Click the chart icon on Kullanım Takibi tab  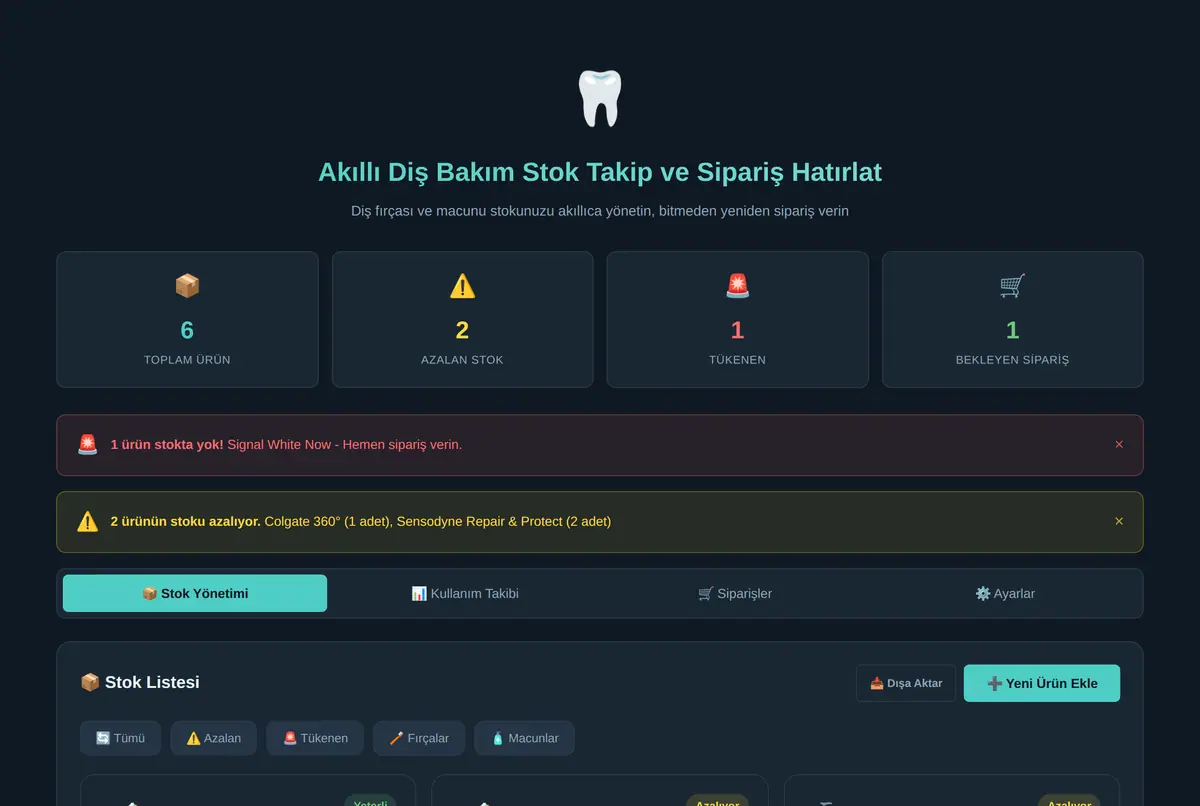pyautogui.click(x=419, y=593)
